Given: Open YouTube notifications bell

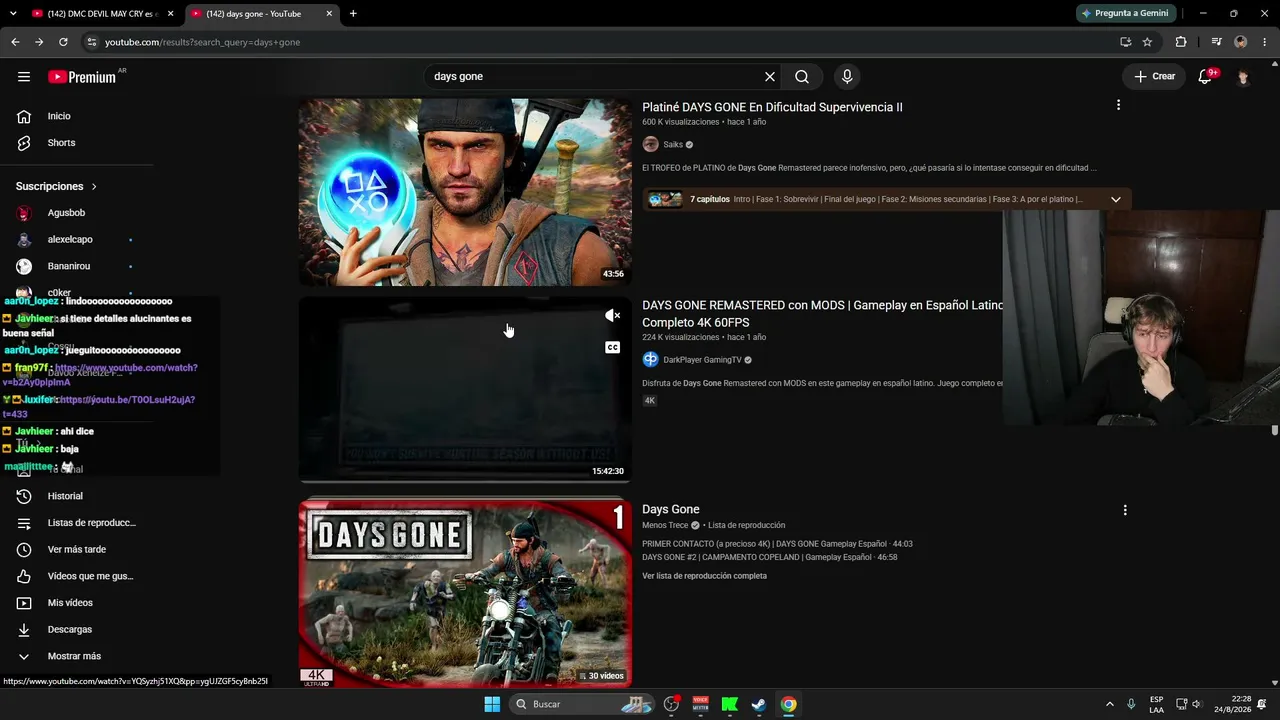Looking at the screenshot, I should click(x=1205, y=77).
